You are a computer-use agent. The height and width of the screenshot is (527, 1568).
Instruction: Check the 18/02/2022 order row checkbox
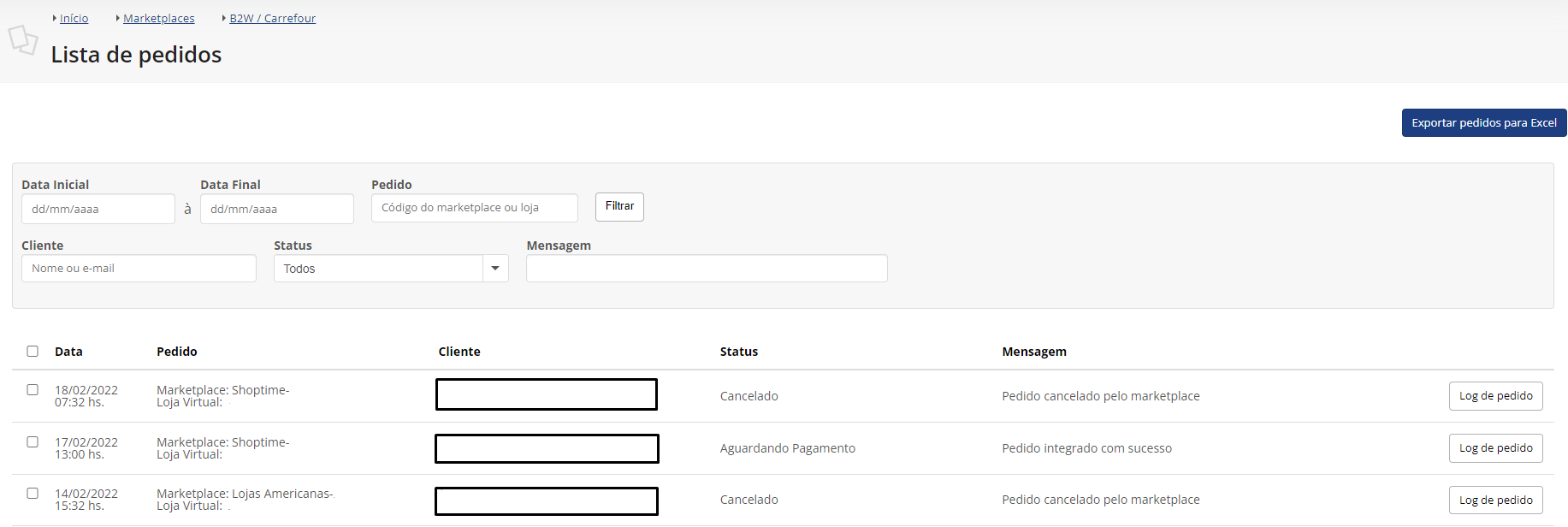pyautogui.click(x=33, y=389)
